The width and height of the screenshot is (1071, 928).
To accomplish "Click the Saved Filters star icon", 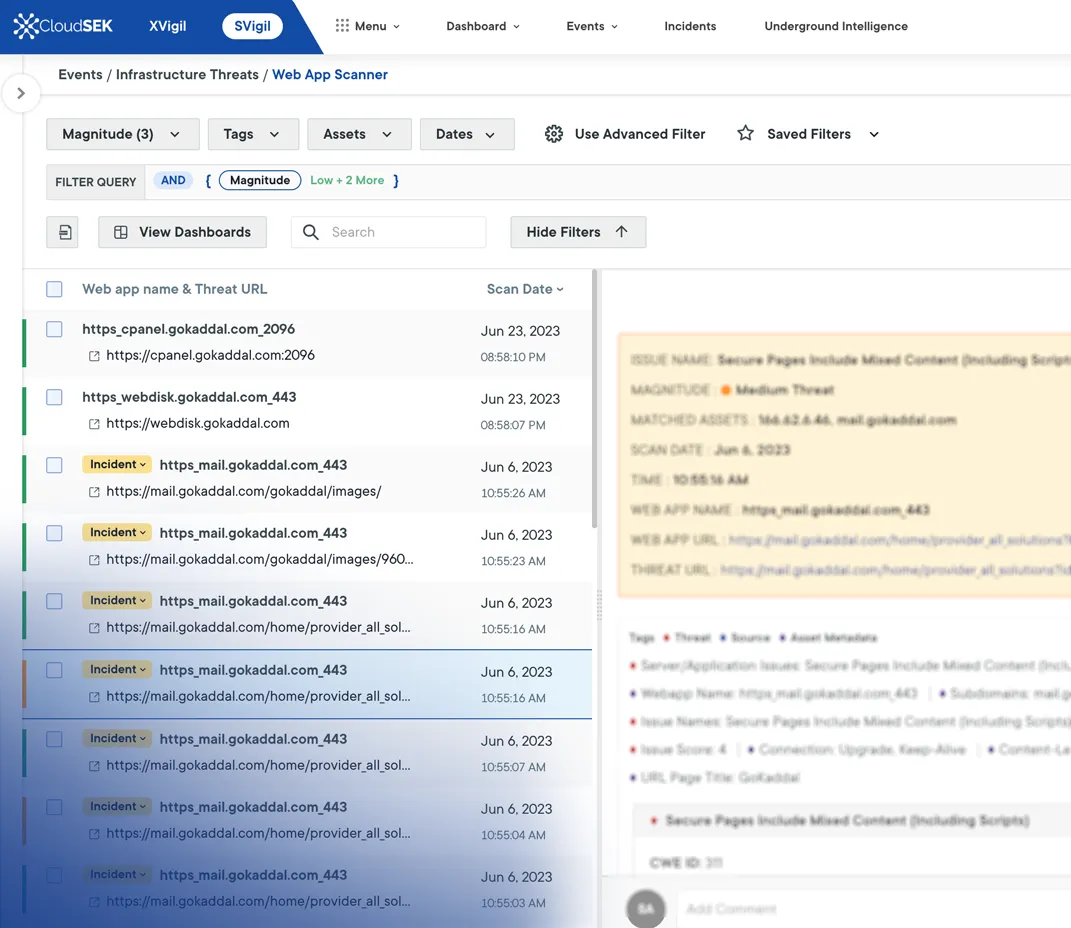I will tap(745, 134).
